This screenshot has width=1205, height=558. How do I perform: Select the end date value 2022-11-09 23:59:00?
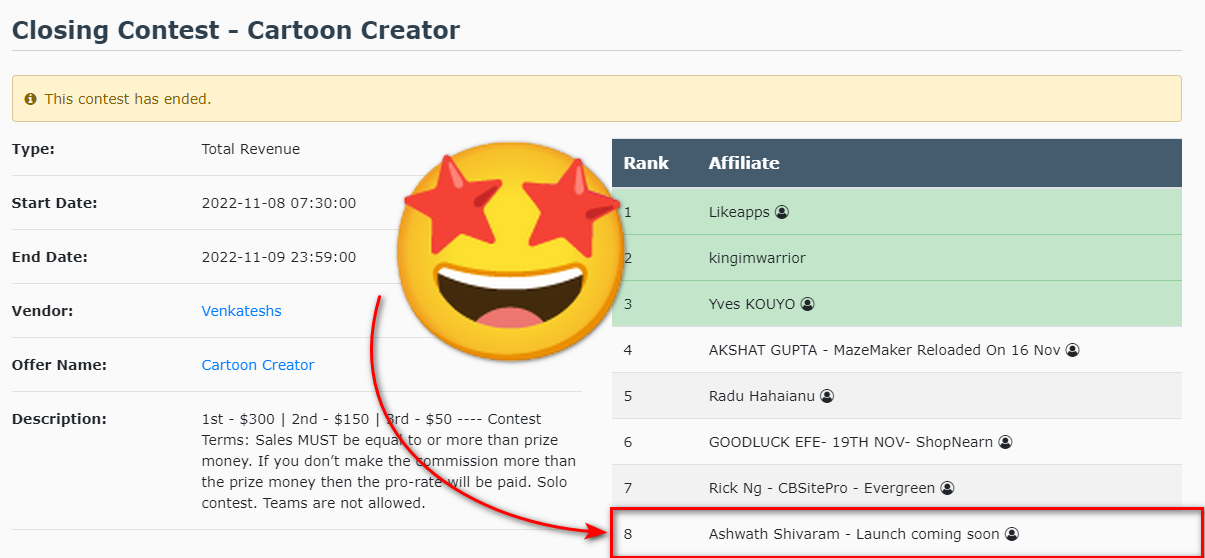279,257
